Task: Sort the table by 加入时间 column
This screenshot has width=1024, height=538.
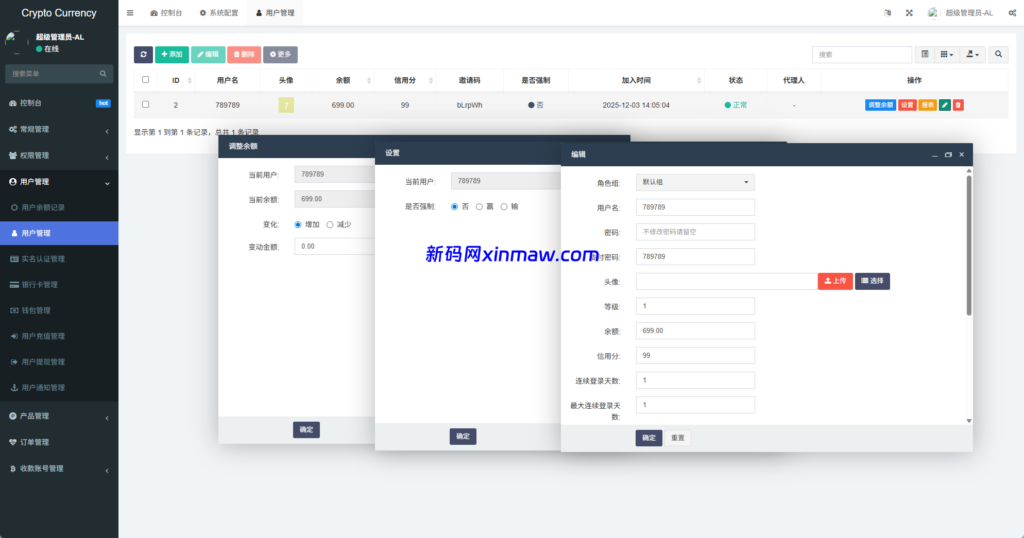Action: [x=636, y=80]
